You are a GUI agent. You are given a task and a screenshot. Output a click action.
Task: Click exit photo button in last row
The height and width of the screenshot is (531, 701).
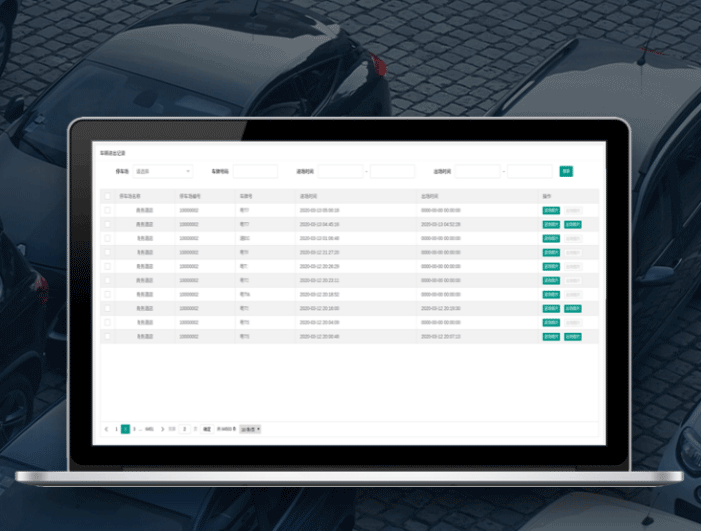(x=573, y=337)
